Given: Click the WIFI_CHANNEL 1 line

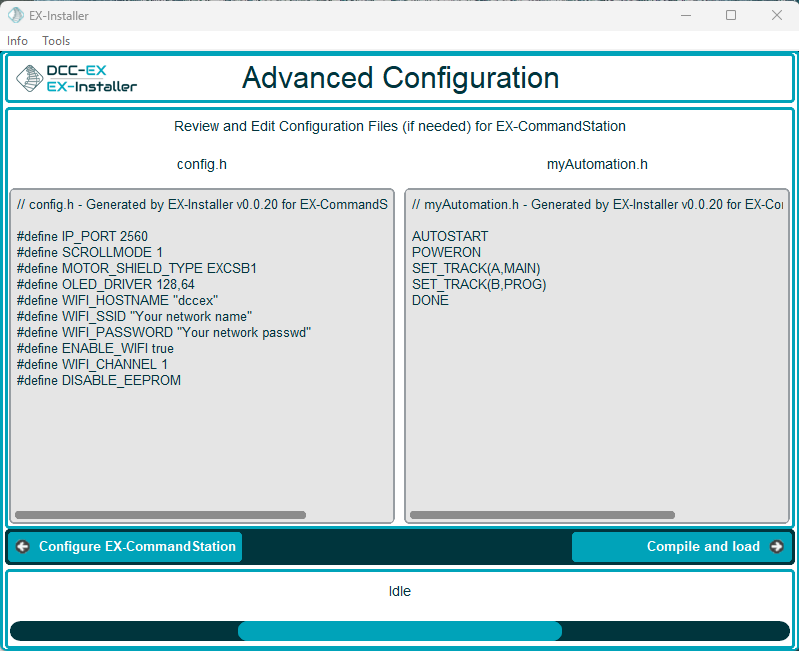Looking at the screenshot, I should [92, 365].
